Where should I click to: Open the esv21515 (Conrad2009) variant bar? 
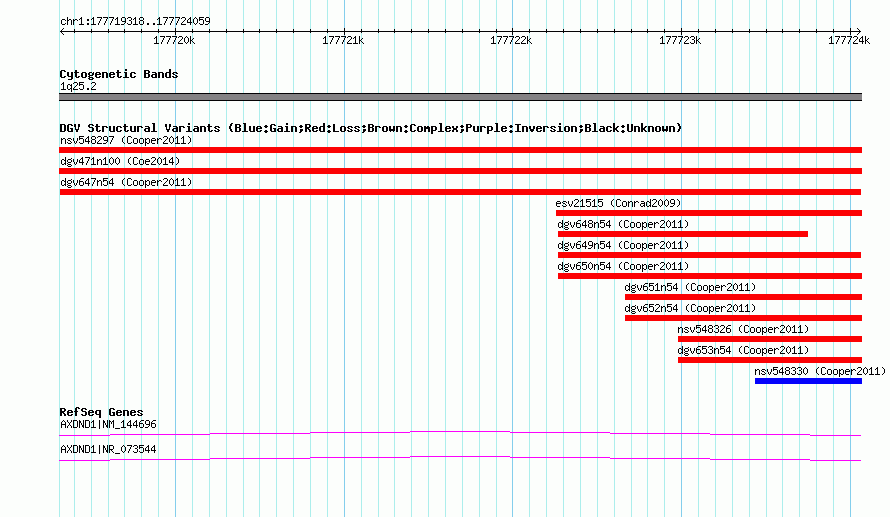709,213
